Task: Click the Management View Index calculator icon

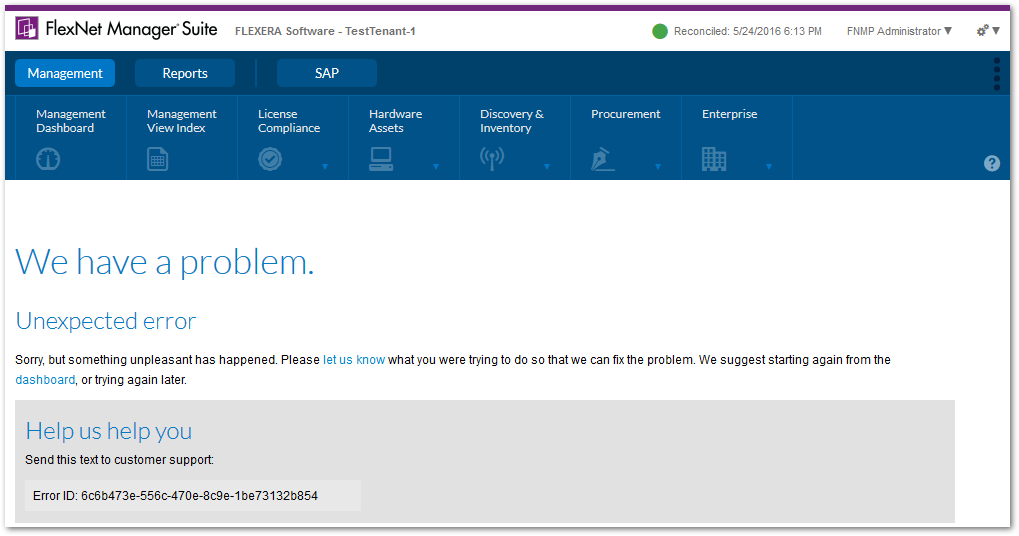Action: (158, 159)
